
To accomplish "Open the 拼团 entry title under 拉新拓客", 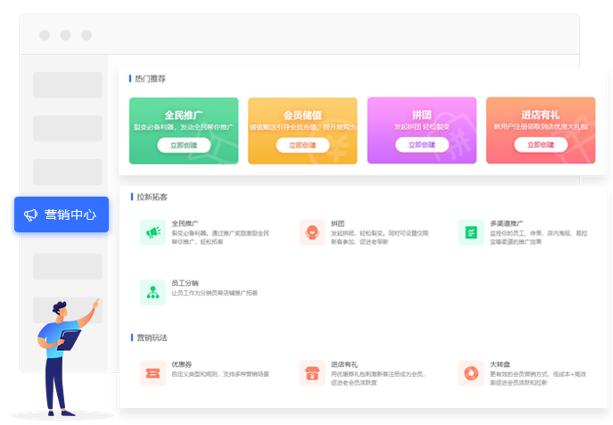I will coord(338,224).
